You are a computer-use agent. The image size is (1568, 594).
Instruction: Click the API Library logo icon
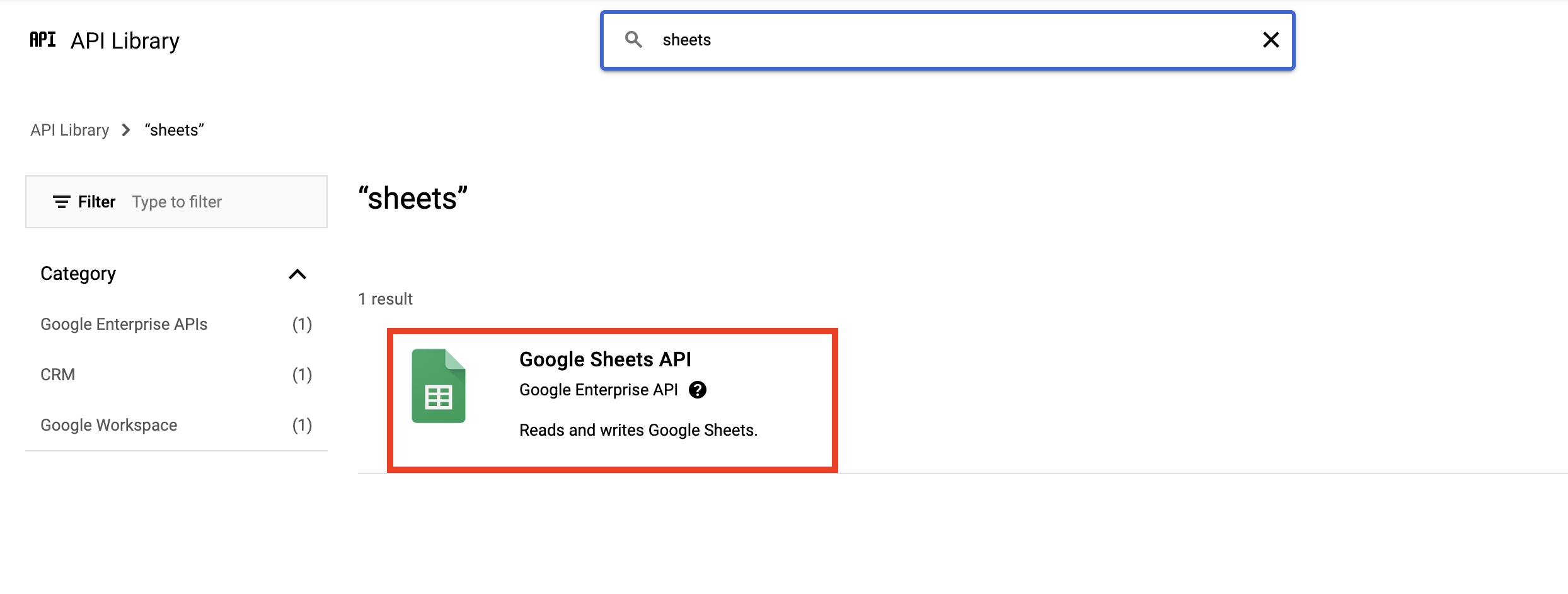[42, 40]
